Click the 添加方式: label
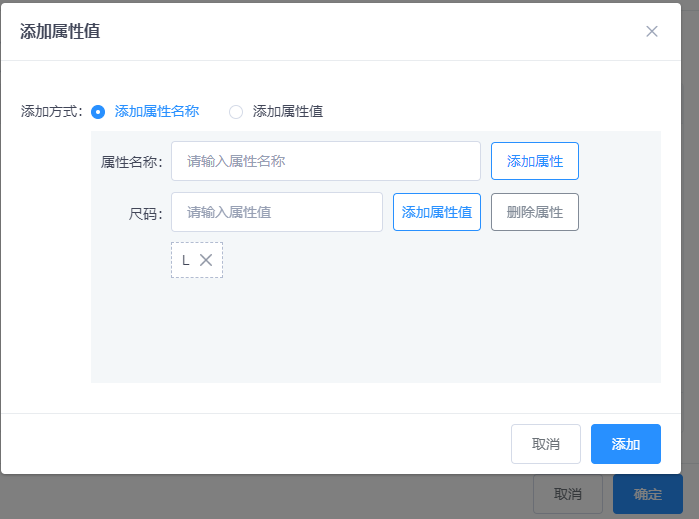 51,112
